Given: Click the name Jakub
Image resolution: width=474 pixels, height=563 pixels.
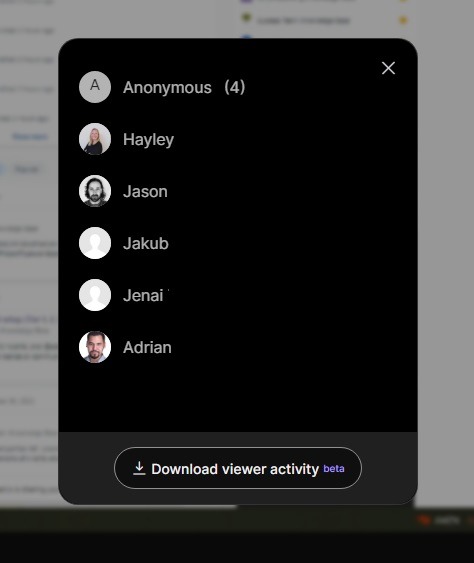Looking at the screenshot, I should [x=146, y=243].
